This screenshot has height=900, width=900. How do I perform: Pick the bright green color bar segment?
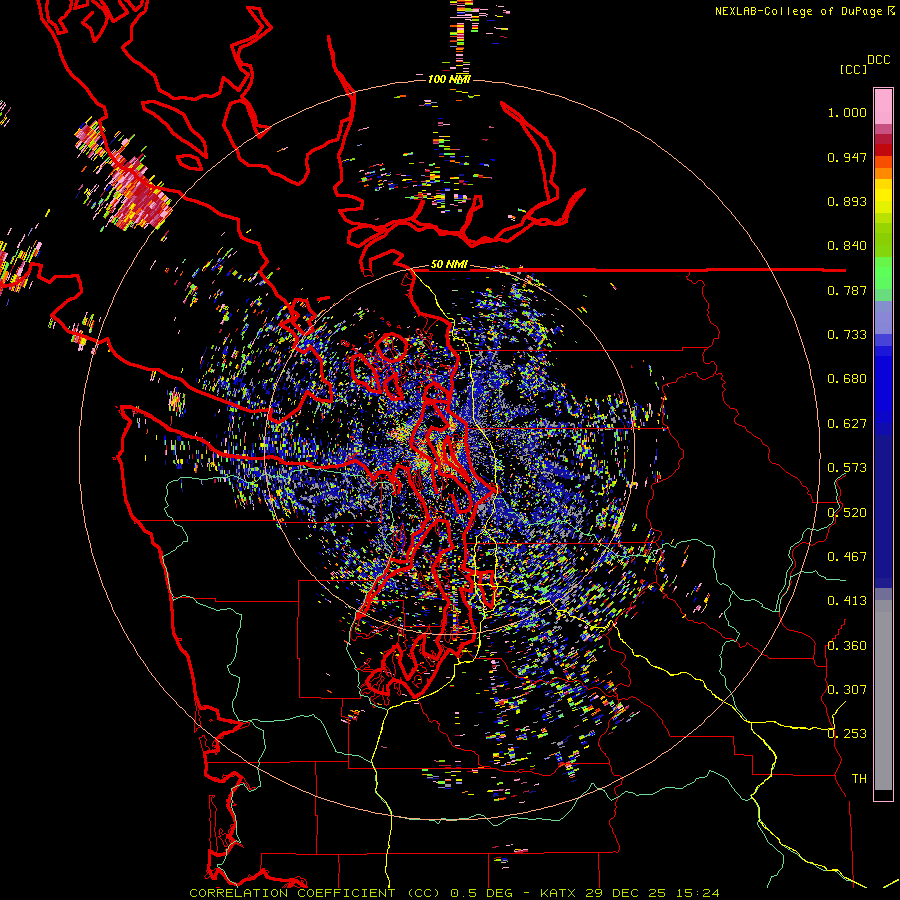pyautogui.click(x=883, y=273)
